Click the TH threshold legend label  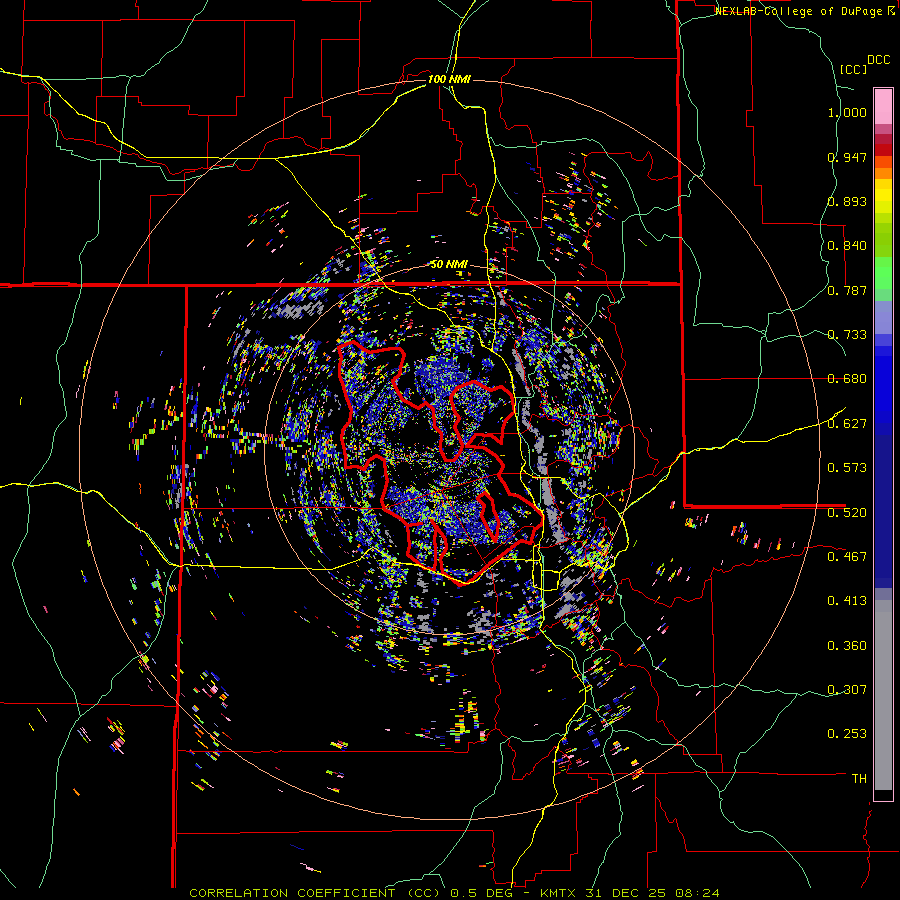[859, 779]
